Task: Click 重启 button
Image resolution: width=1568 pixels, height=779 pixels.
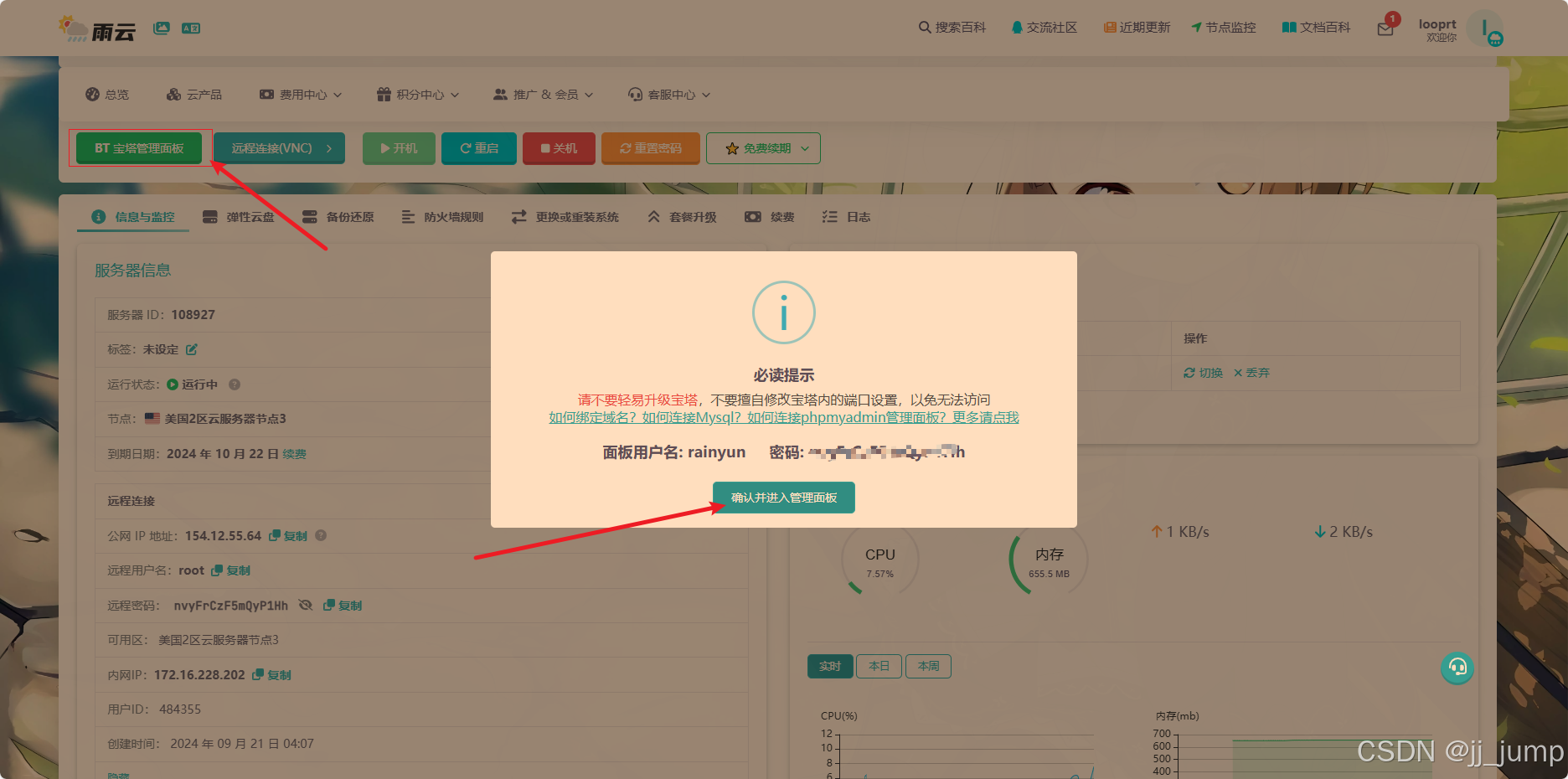Action: 479,148
